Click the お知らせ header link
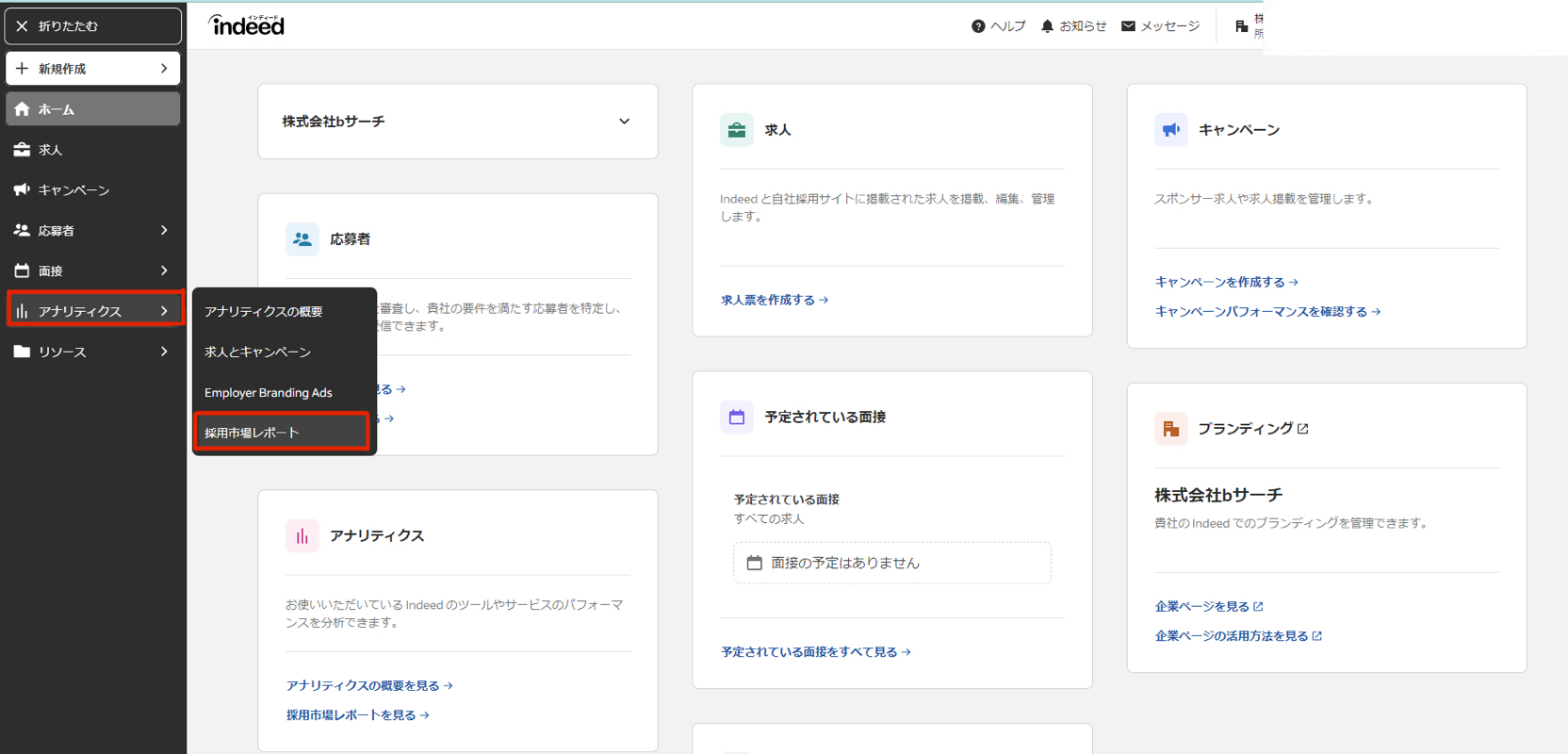 (x=1073, y=26)
